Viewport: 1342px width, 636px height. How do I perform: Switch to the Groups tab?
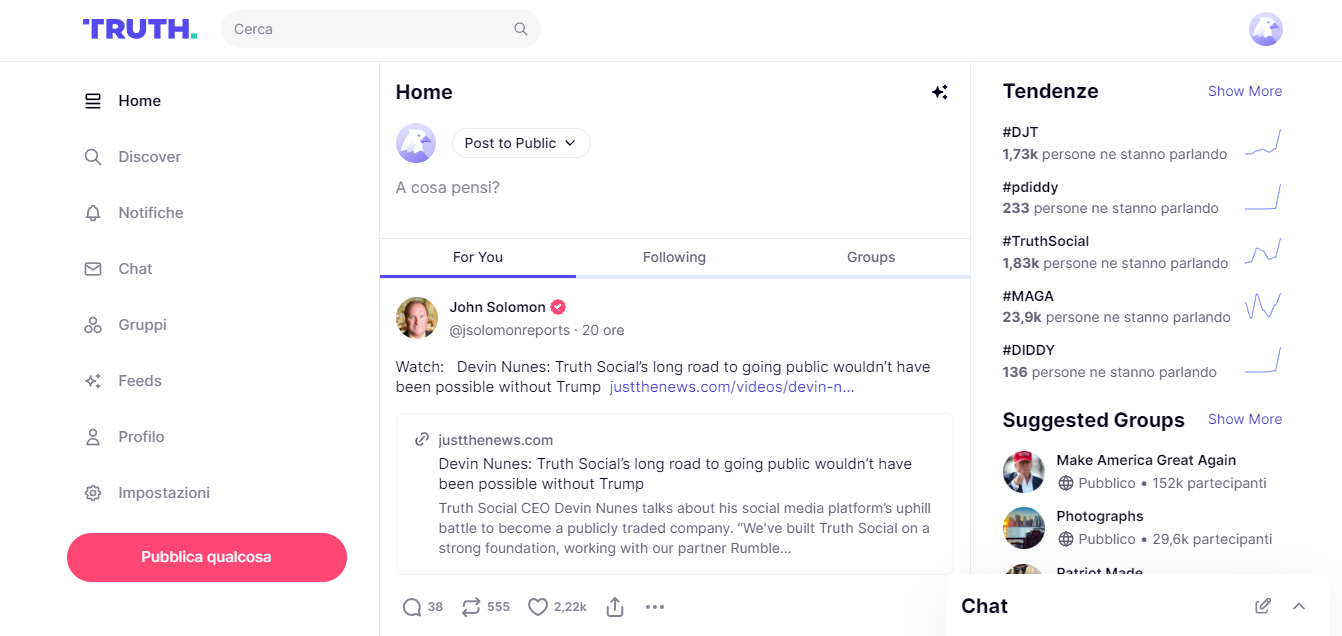click(871, 257)
